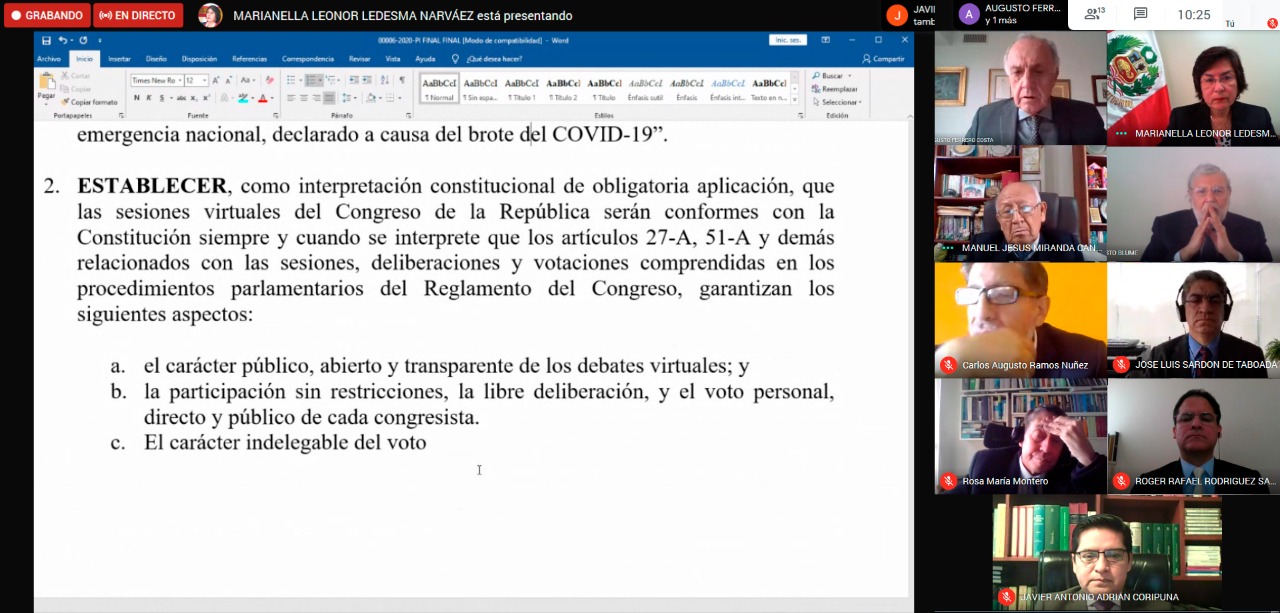Toggle bold (N) formatting
This screenshot has height=613, width=1280.
pos(136,98)
